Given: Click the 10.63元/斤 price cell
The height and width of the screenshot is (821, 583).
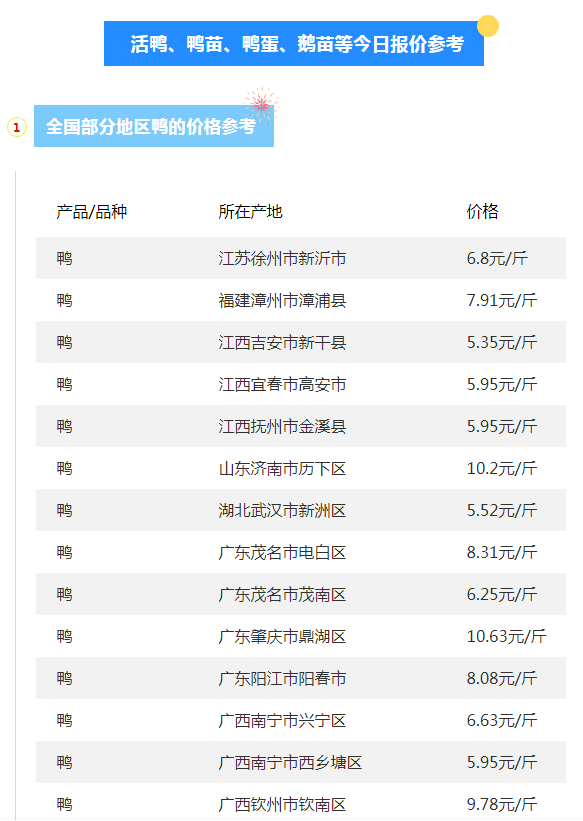Looking at the screenshot, I should 506,636.
